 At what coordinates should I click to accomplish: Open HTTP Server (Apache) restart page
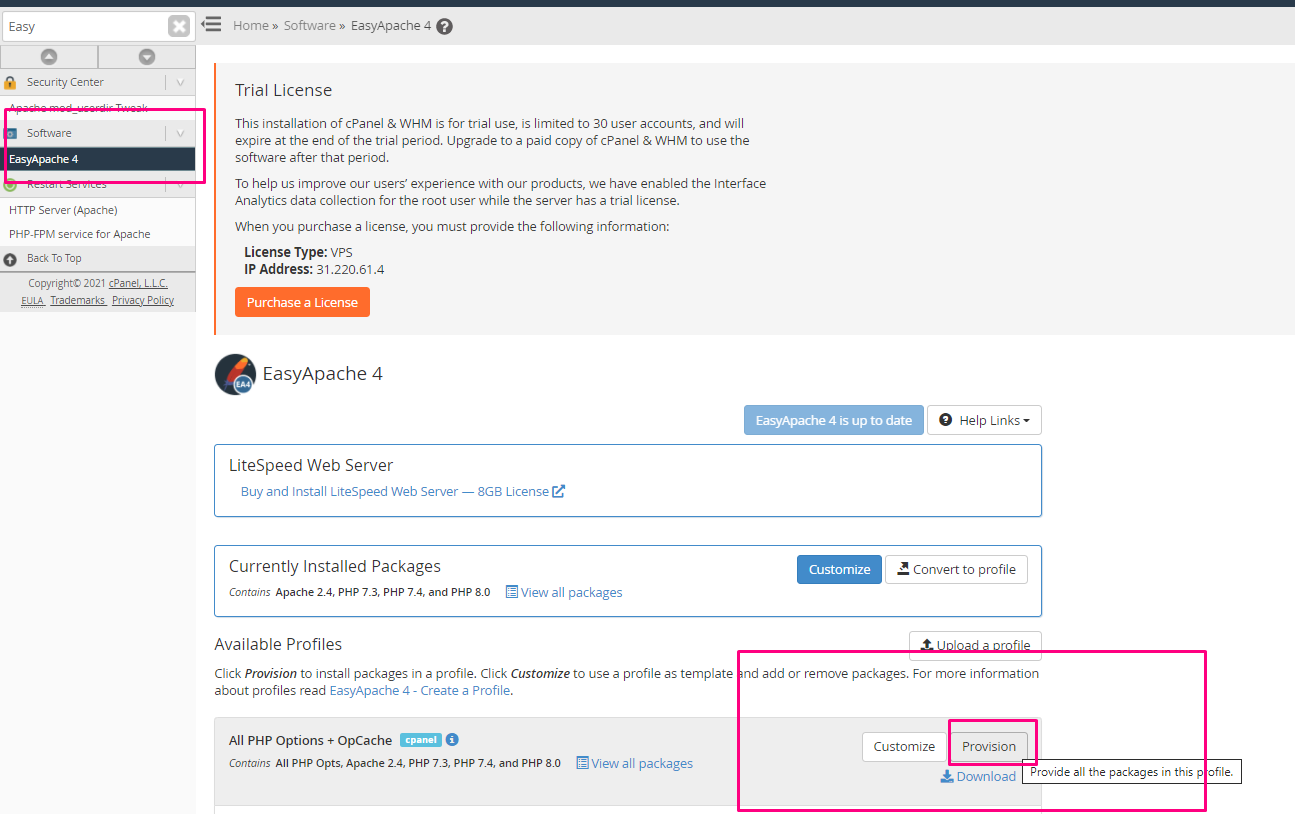click(63, 210)
